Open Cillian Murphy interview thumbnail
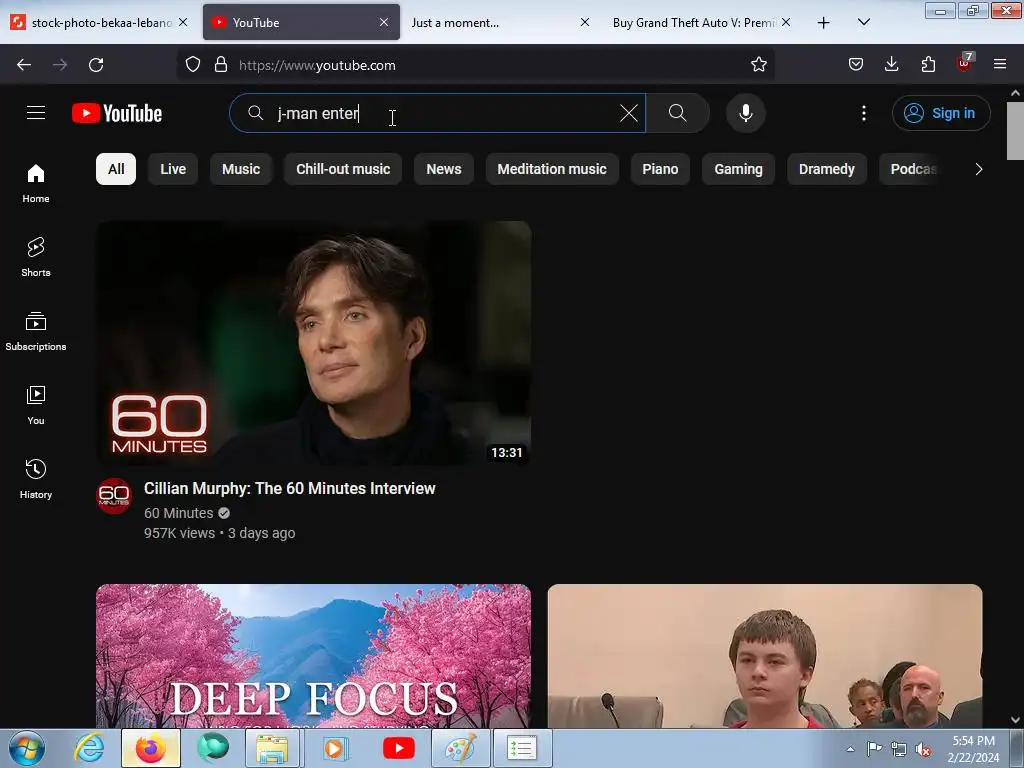The image size is (1024, 768). click(313, 343)
